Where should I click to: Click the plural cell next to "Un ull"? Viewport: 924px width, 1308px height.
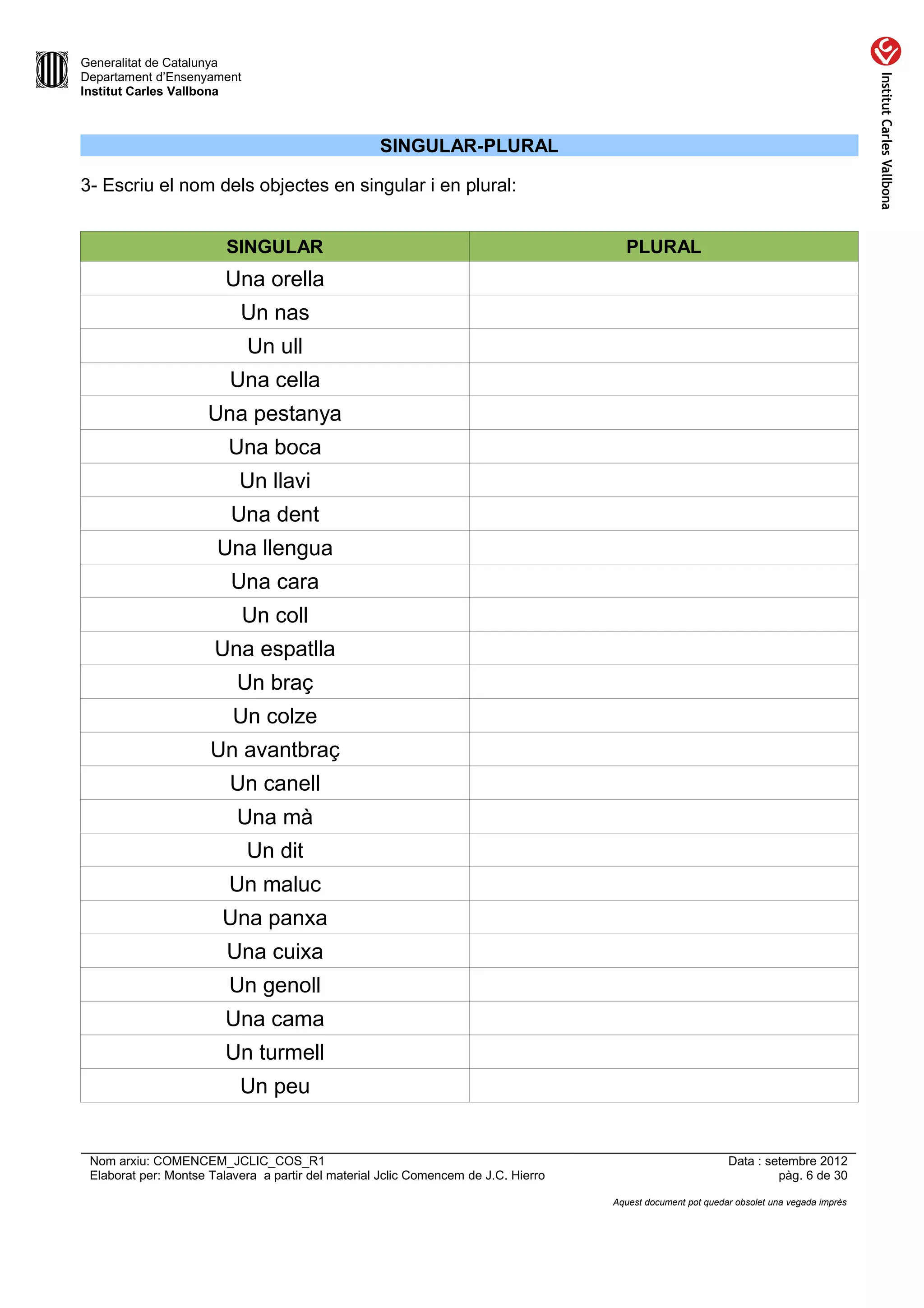[x=663, y=346]
